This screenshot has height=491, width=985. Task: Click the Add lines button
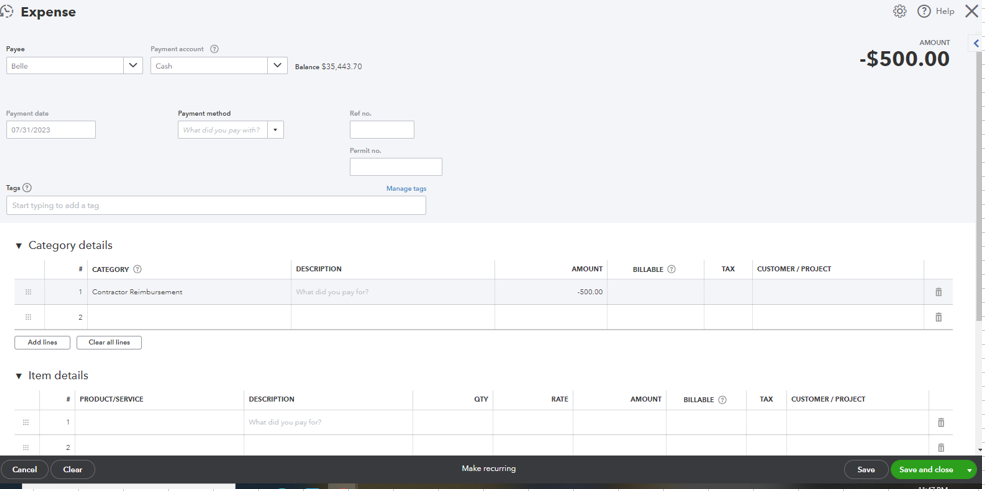[42, 343]
